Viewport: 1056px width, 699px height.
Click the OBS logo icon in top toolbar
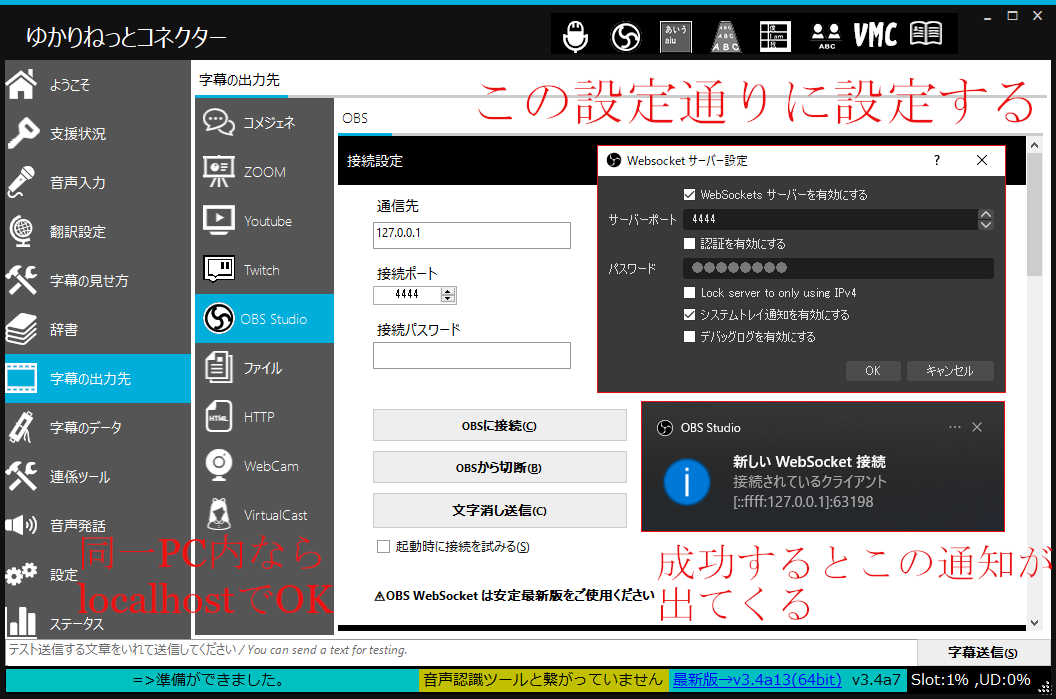pyautogui.click(x=626, y=36)
